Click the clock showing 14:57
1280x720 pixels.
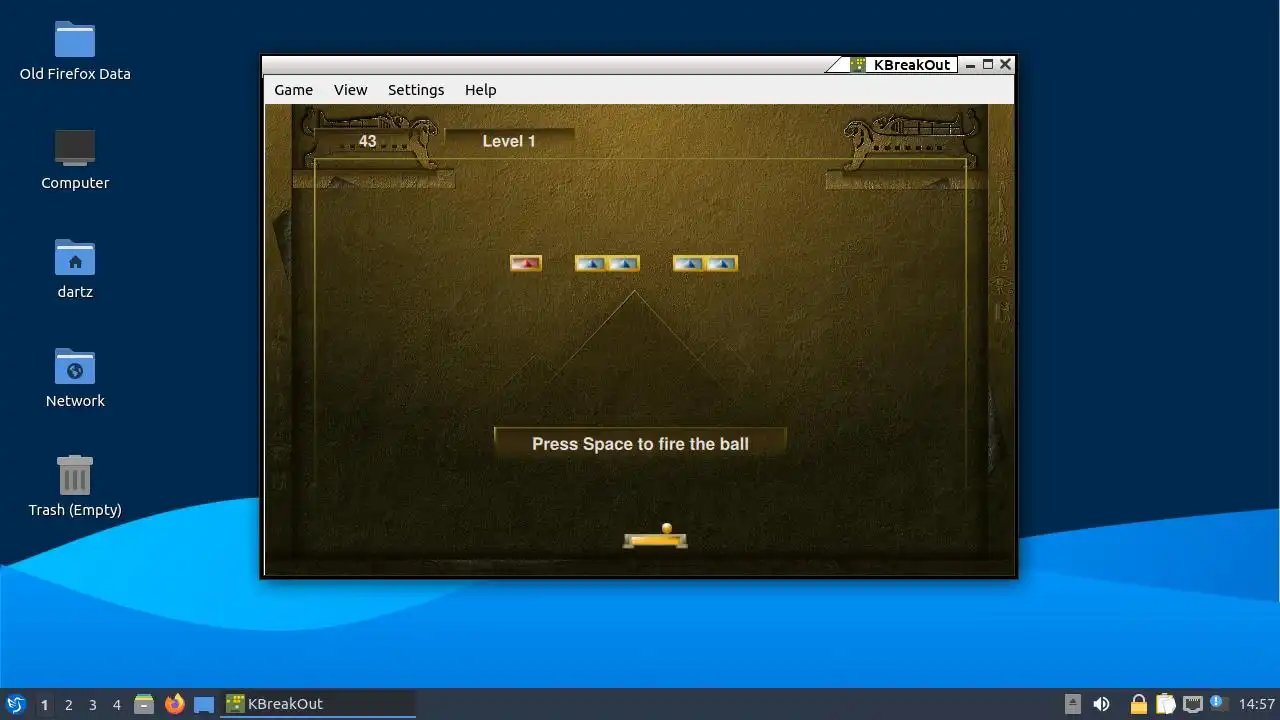pos(1256,704)
